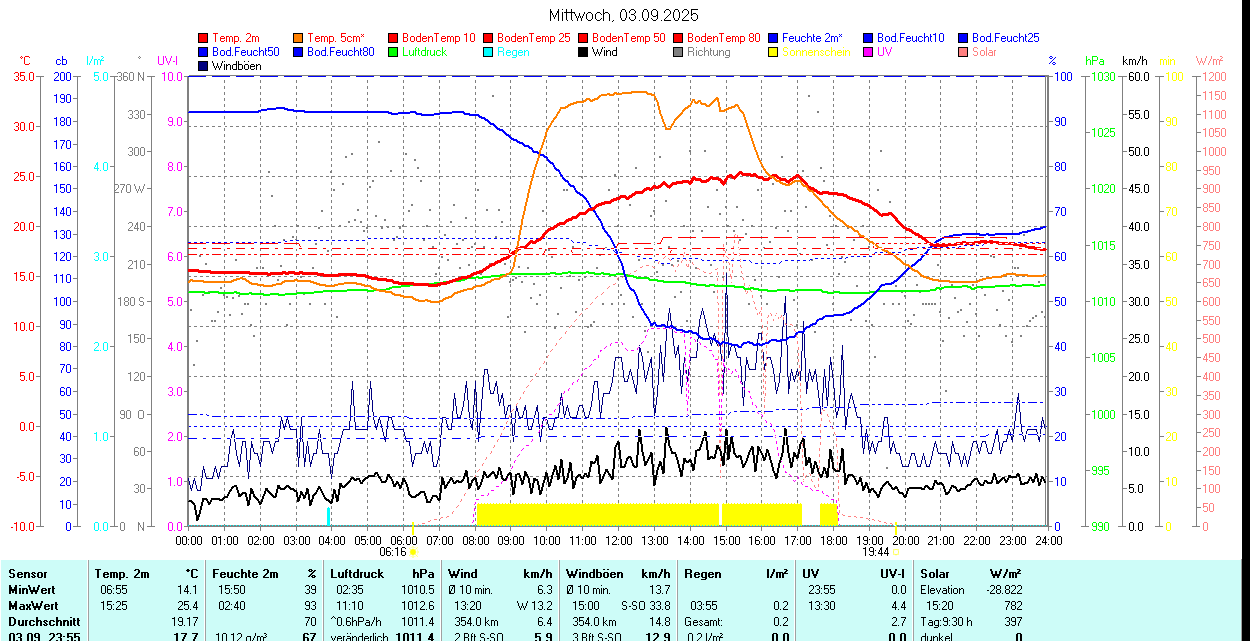Click the Bod.Feucht80 legend label
This screenshot has width=1250, height=641.
click(340, 52)
